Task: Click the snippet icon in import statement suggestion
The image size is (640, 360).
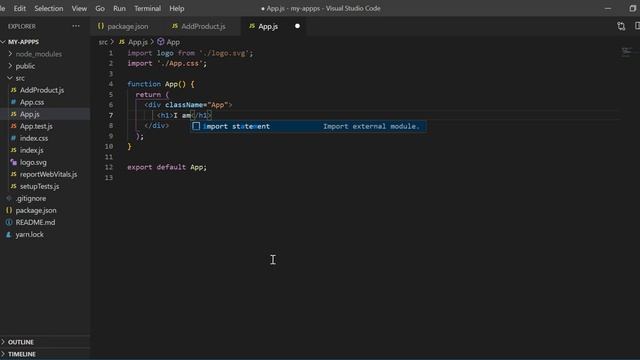Action: tap(196, 126)
